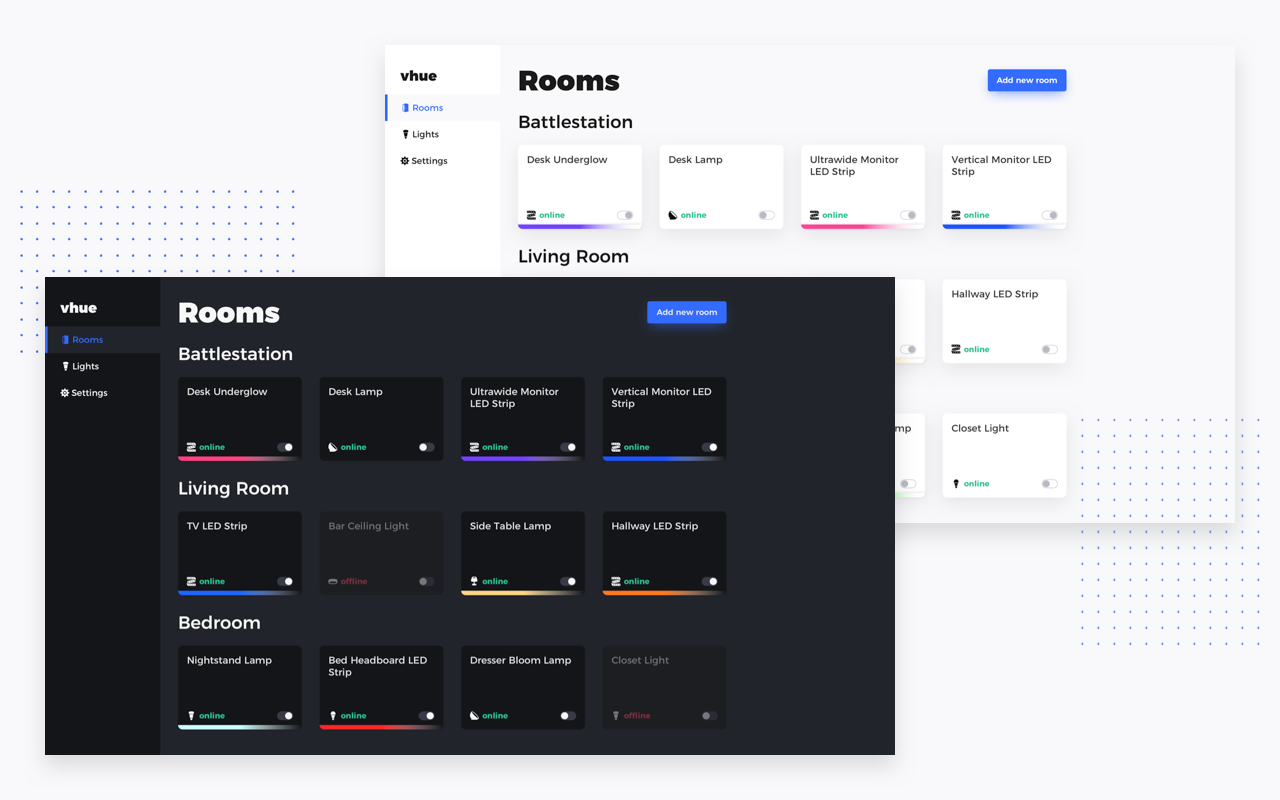1280x800 pixels.
Task: Toggle Desk Underglow switch in dark window
Action: click(x=285, y=447)
